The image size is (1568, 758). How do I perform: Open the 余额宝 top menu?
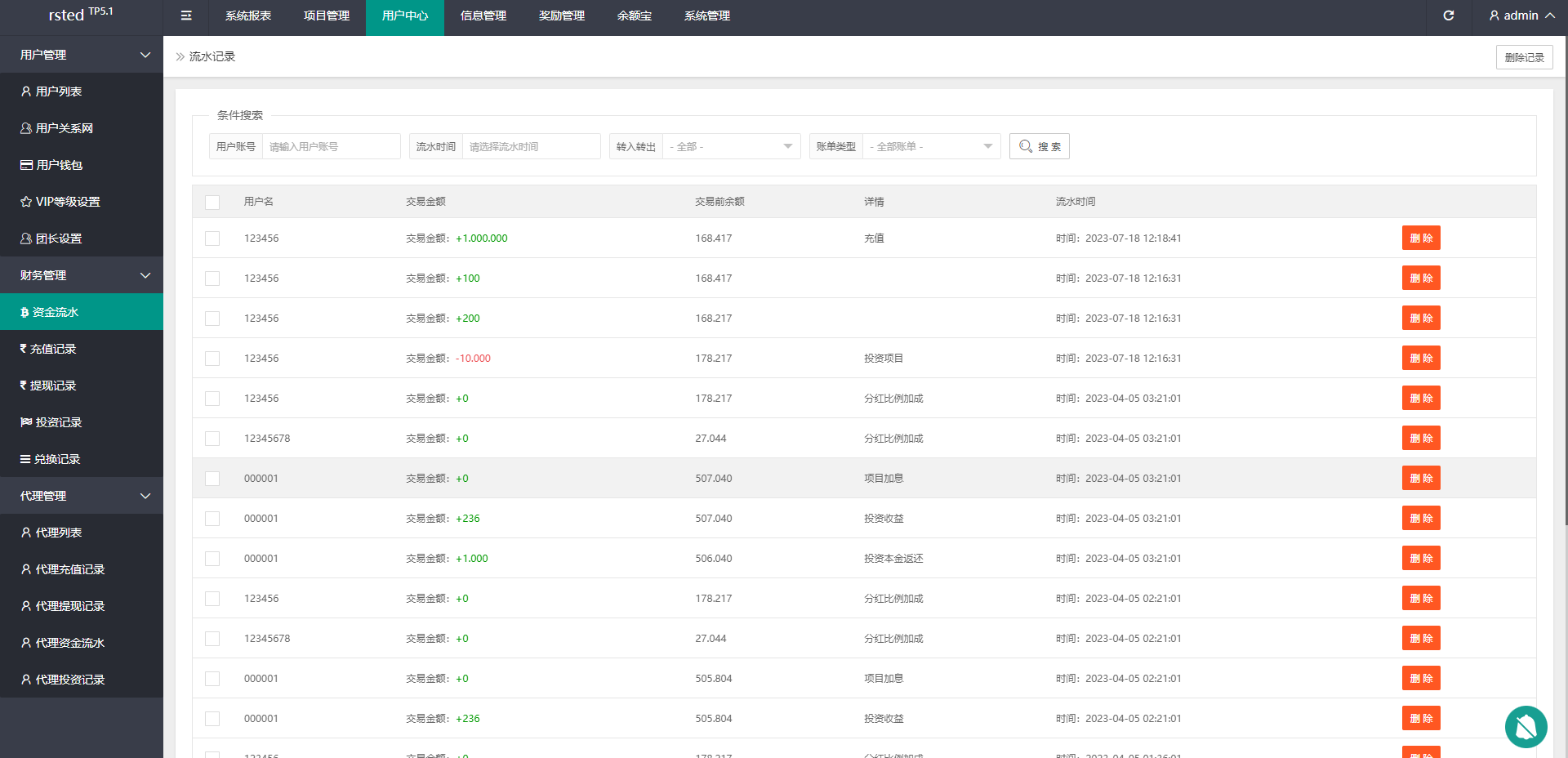coord(634,16)
